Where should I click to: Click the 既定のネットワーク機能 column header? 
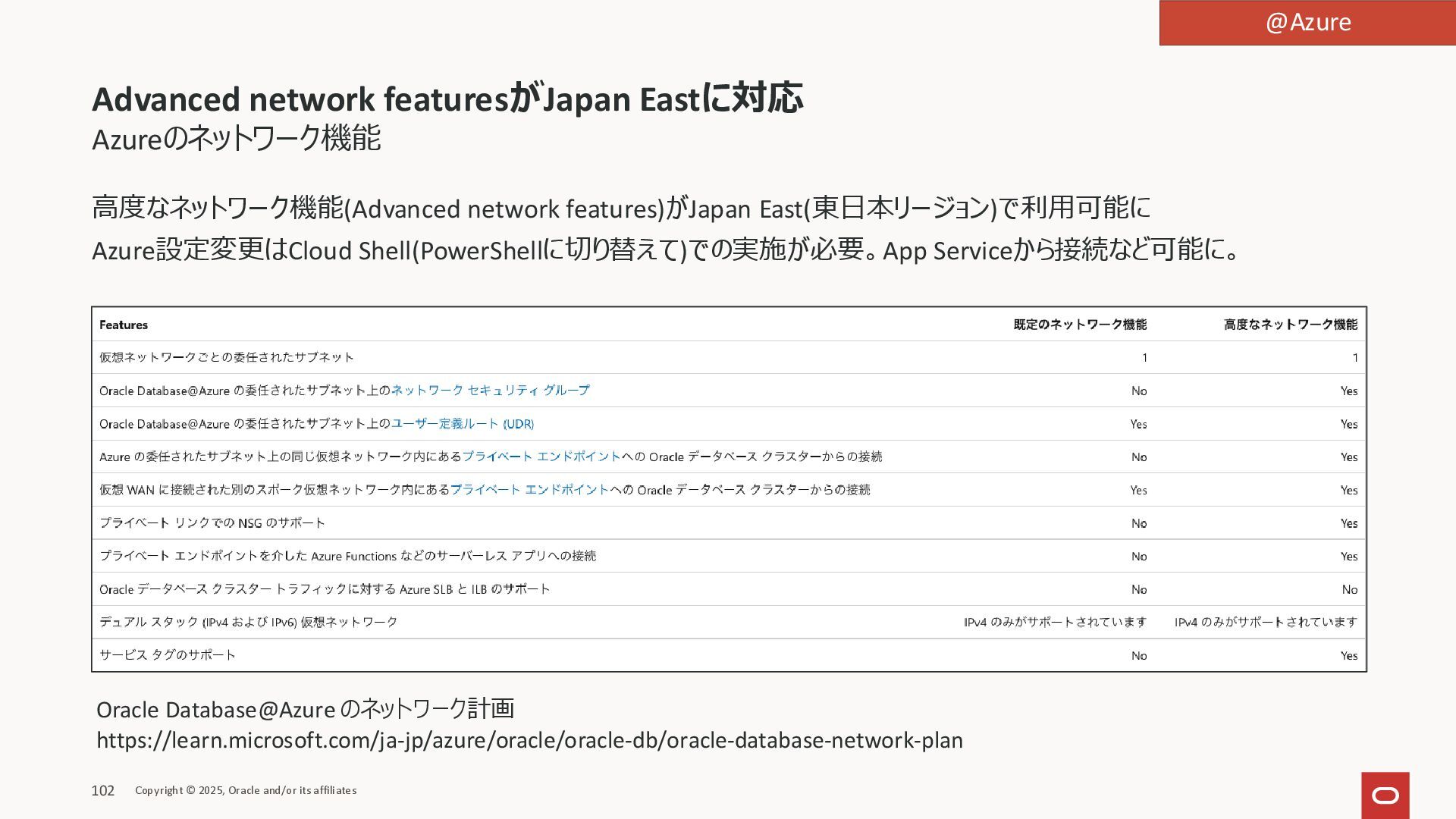click(x=1080, y=325)
